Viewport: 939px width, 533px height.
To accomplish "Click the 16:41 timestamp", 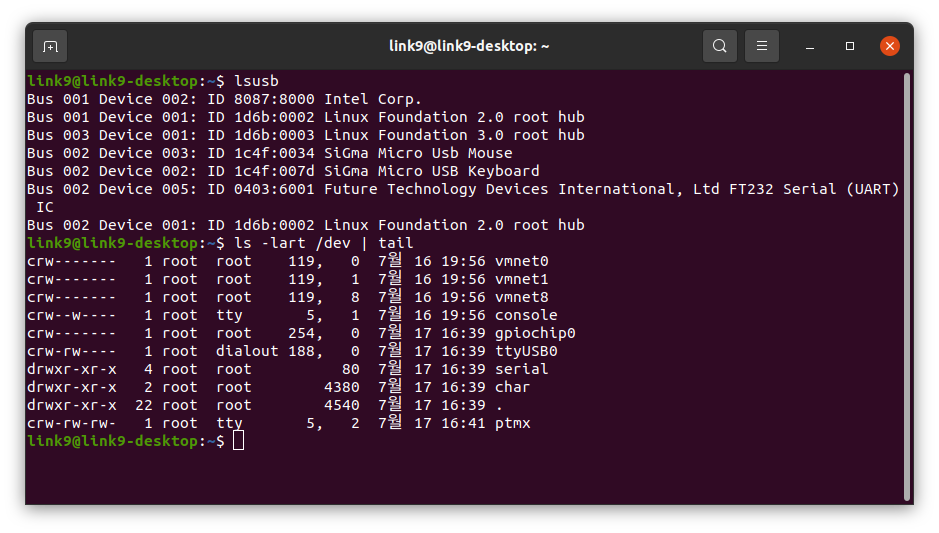I will point(463,423).
